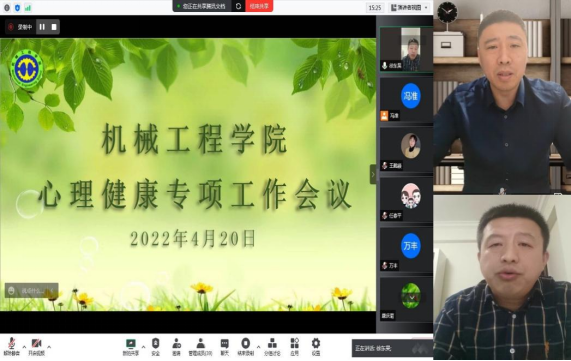This screenshot has width=571, height=361.
Task: Select the 万丰 participant thumbnail
Action: coord(406,250)
